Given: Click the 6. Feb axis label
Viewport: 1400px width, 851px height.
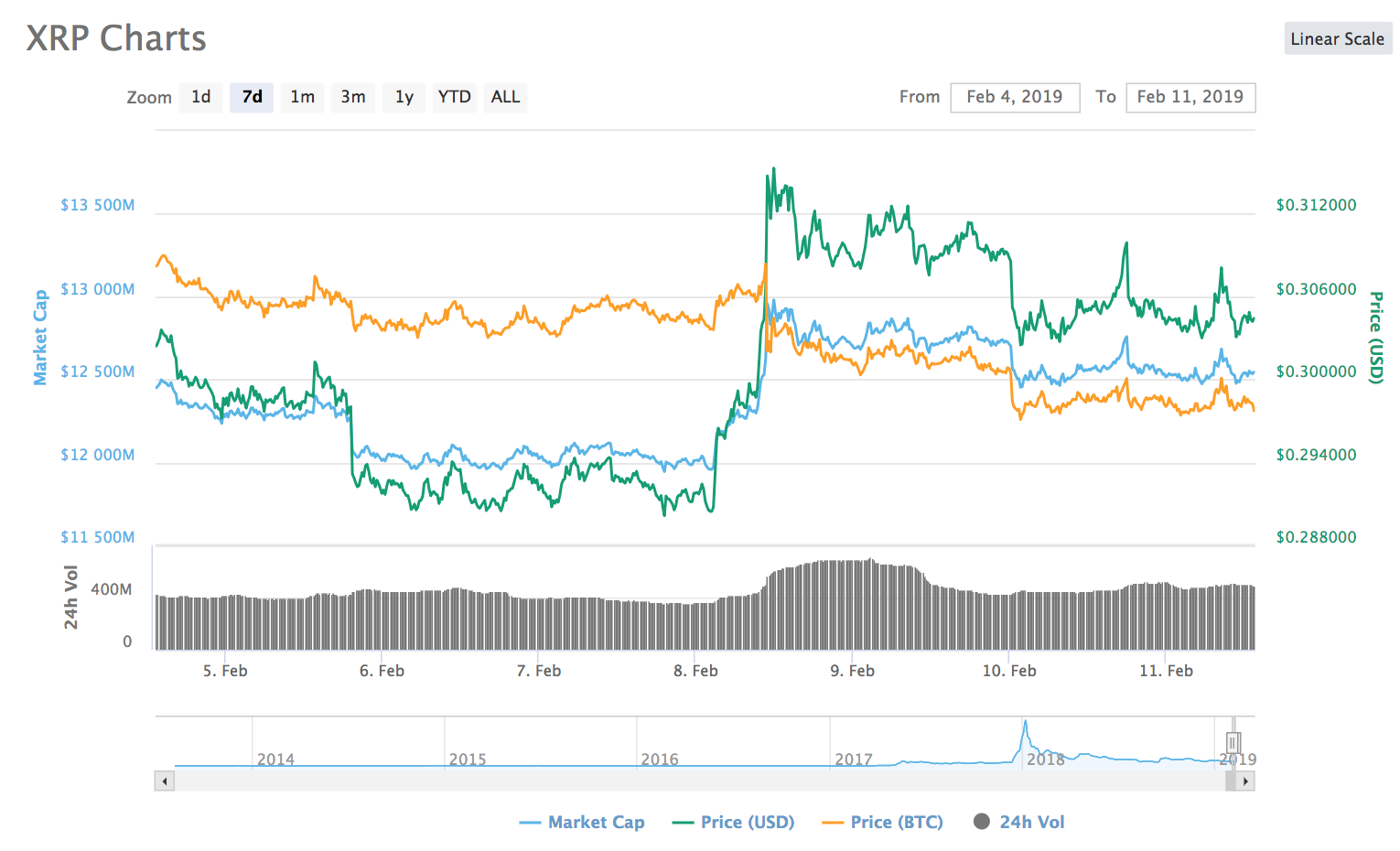Looking at the screenshot, I should pyautogui.click(x=382, y=671).
